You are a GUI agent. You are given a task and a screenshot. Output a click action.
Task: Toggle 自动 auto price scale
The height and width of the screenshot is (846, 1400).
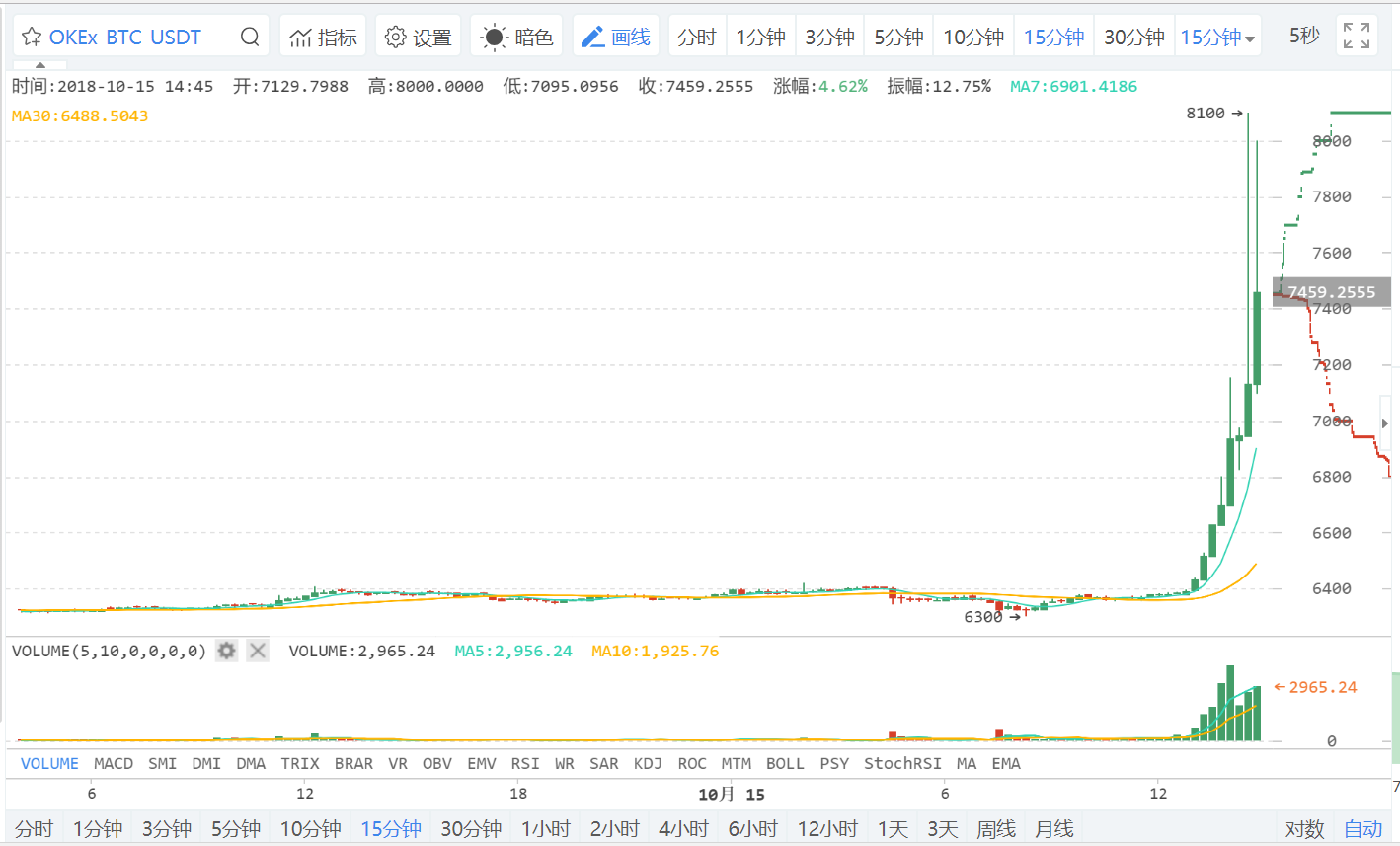tap(1363, 829)
